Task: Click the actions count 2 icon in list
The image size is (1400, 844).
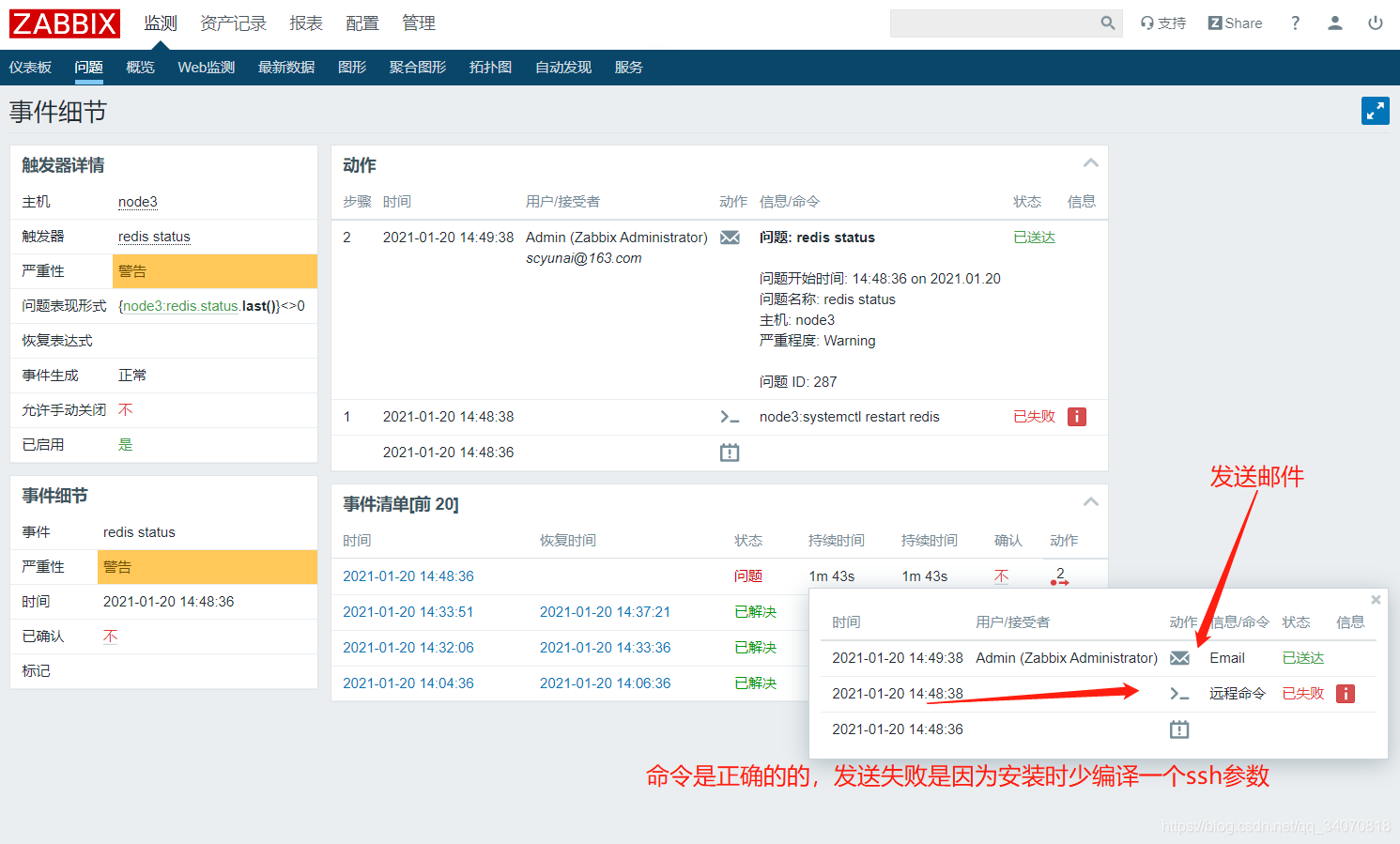Action: [x=1060, y=576]
